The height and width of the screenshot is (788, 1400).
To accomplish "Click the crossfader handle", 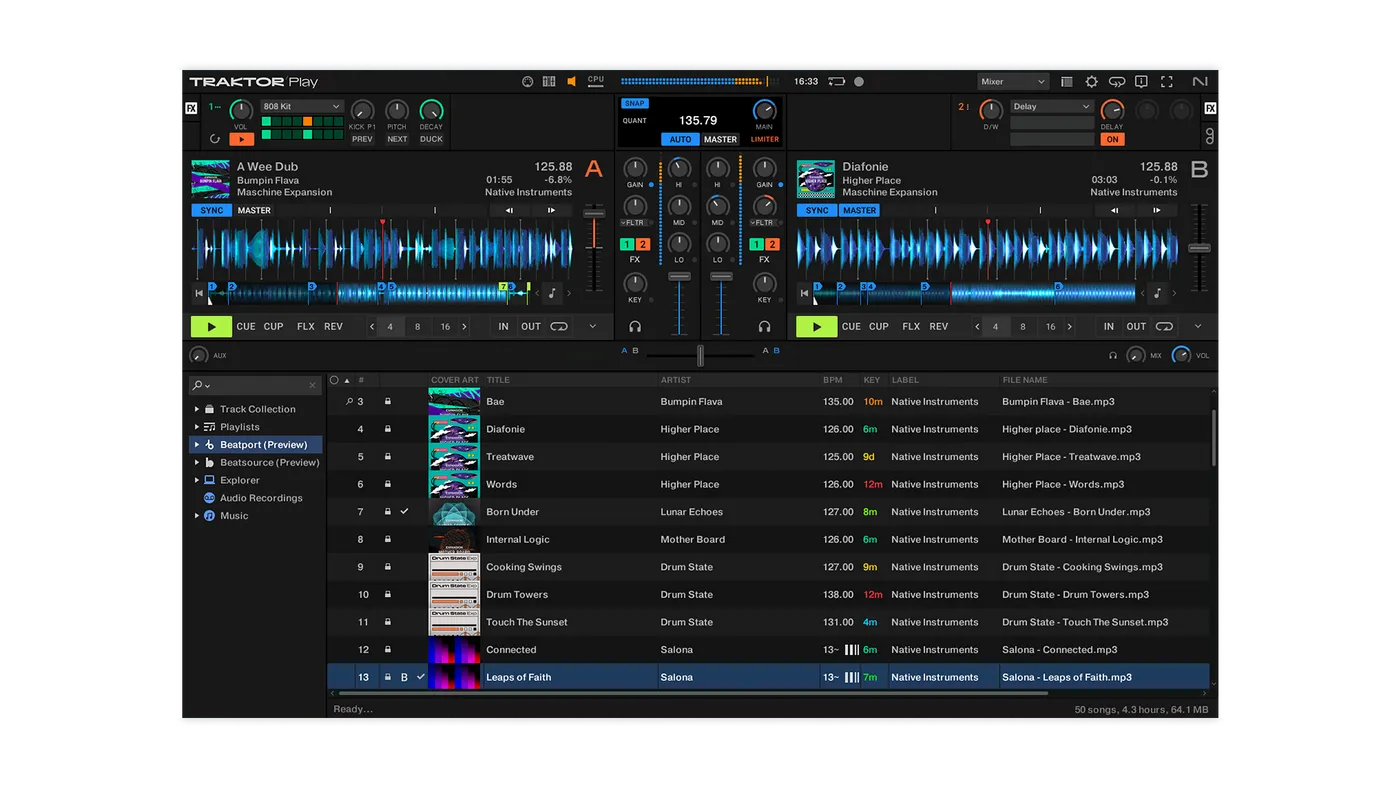I will [700, 355].
